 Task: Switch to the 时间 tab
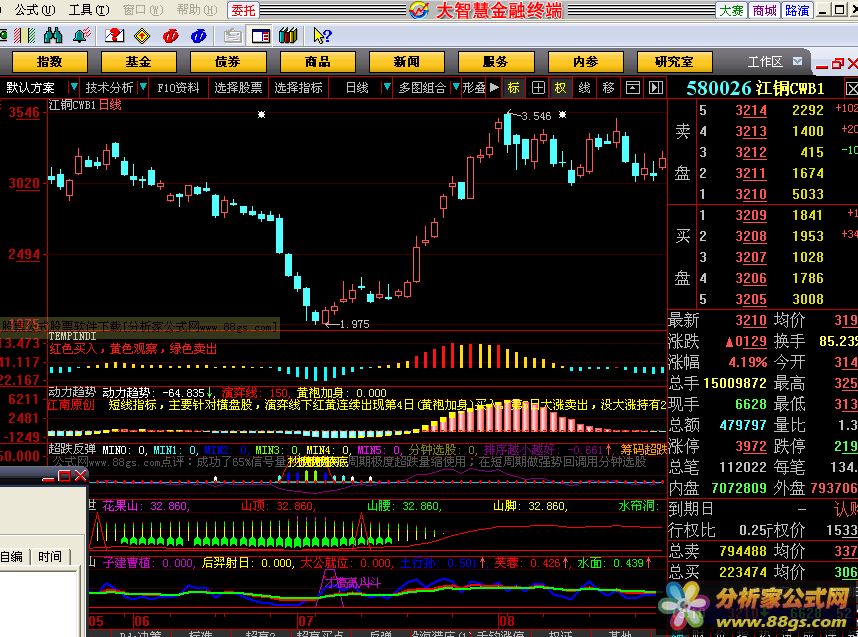[x=50, y=557]
